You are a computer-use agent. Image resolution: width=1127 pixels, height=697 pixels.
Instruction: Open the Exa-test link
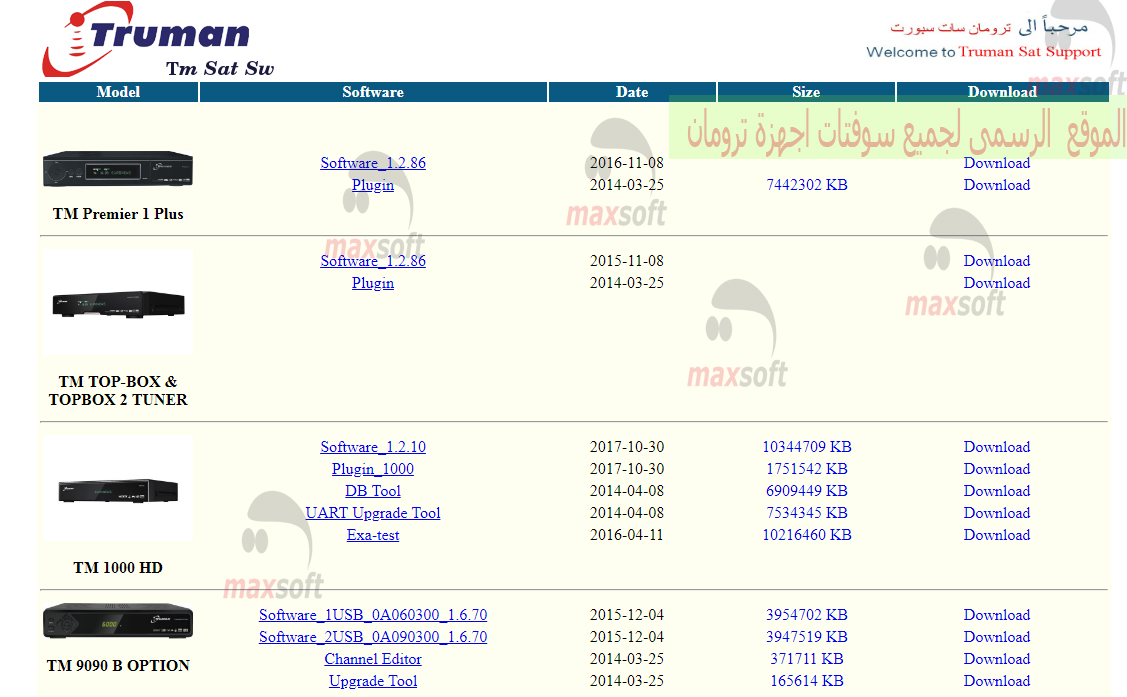pyautogui.click(x=373, y=535)
